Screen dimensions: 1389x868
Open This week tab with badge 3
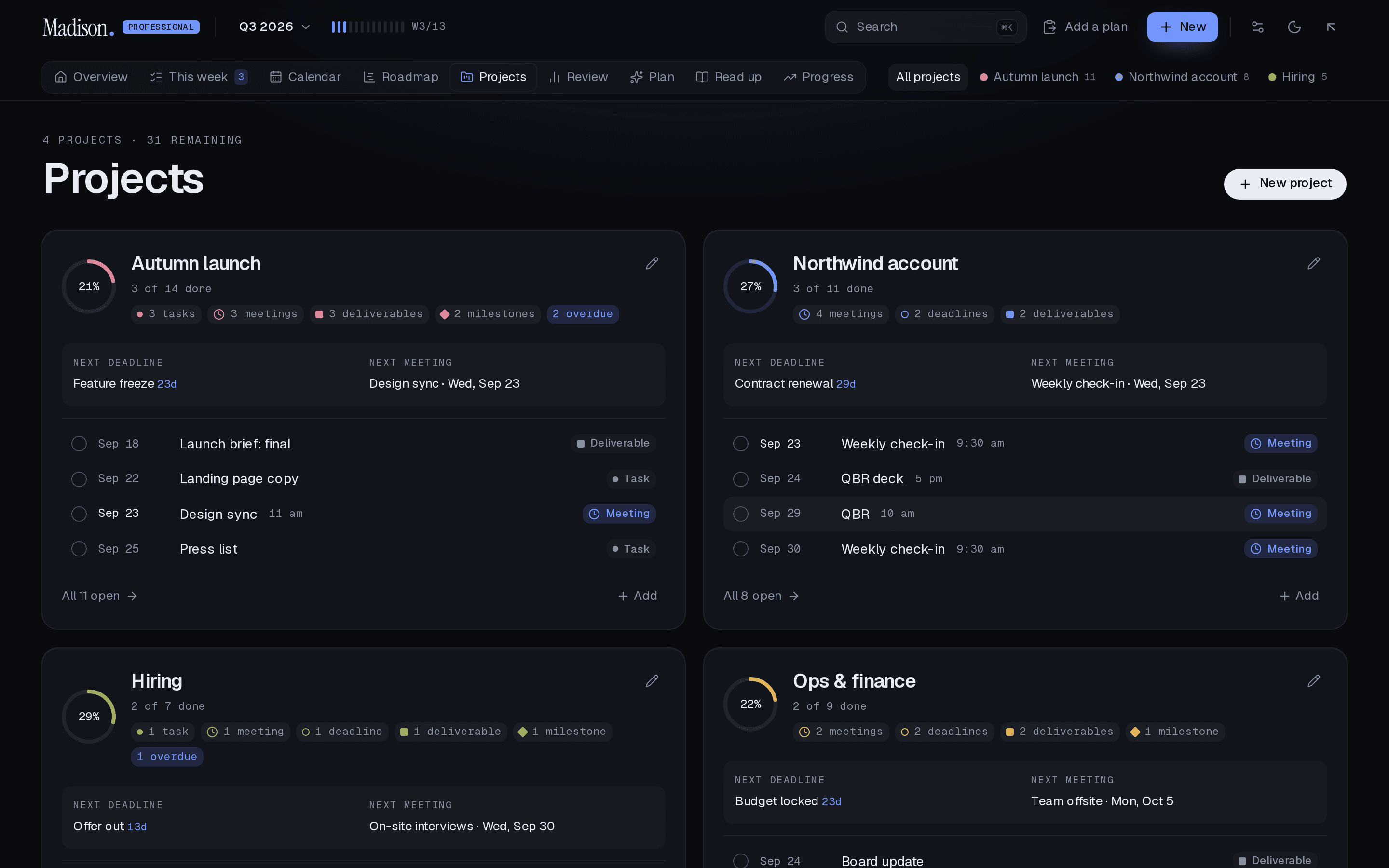click(199, 77)
